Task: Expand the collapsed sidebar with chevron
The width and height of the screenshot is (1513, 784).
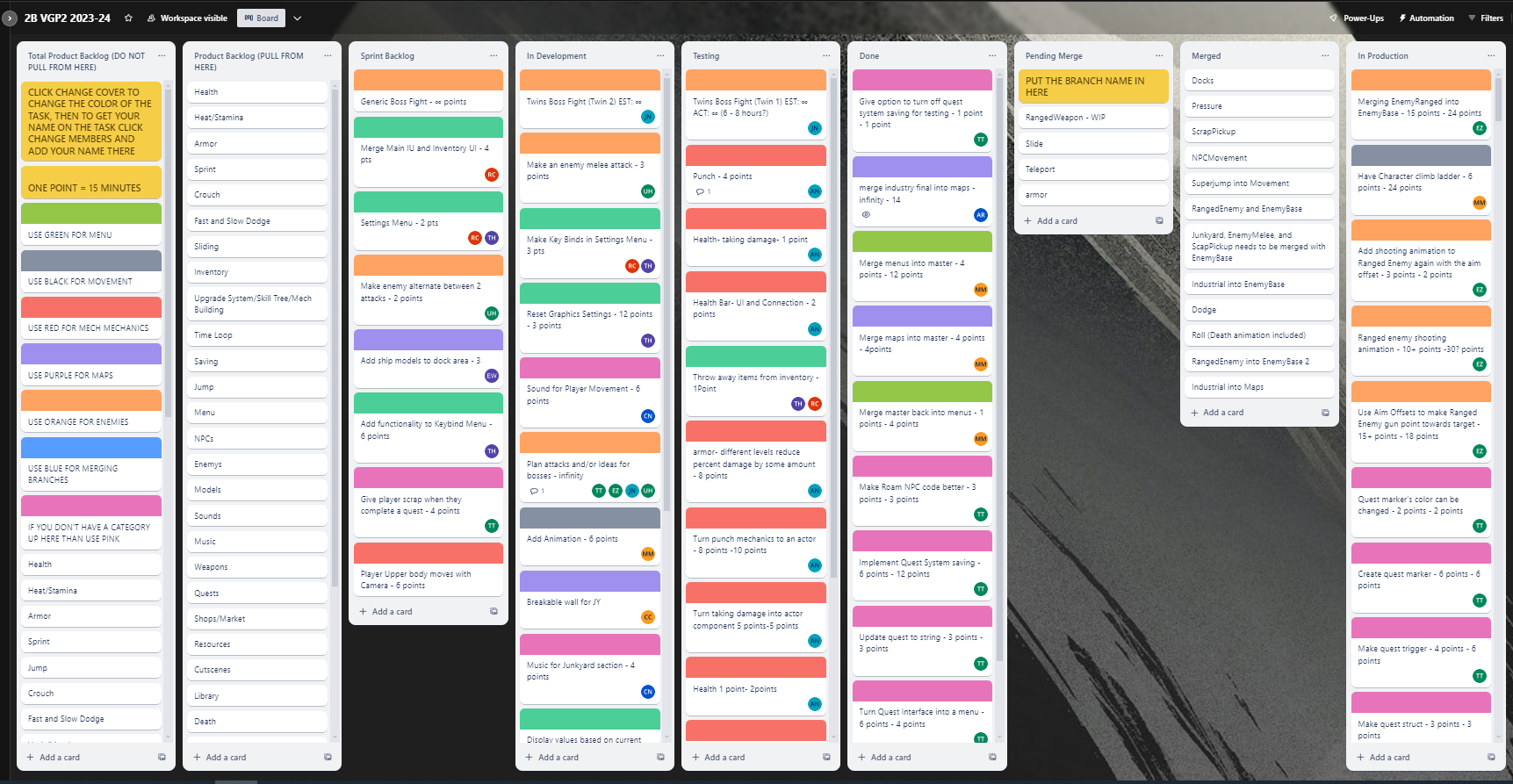Action: (10, 18)
